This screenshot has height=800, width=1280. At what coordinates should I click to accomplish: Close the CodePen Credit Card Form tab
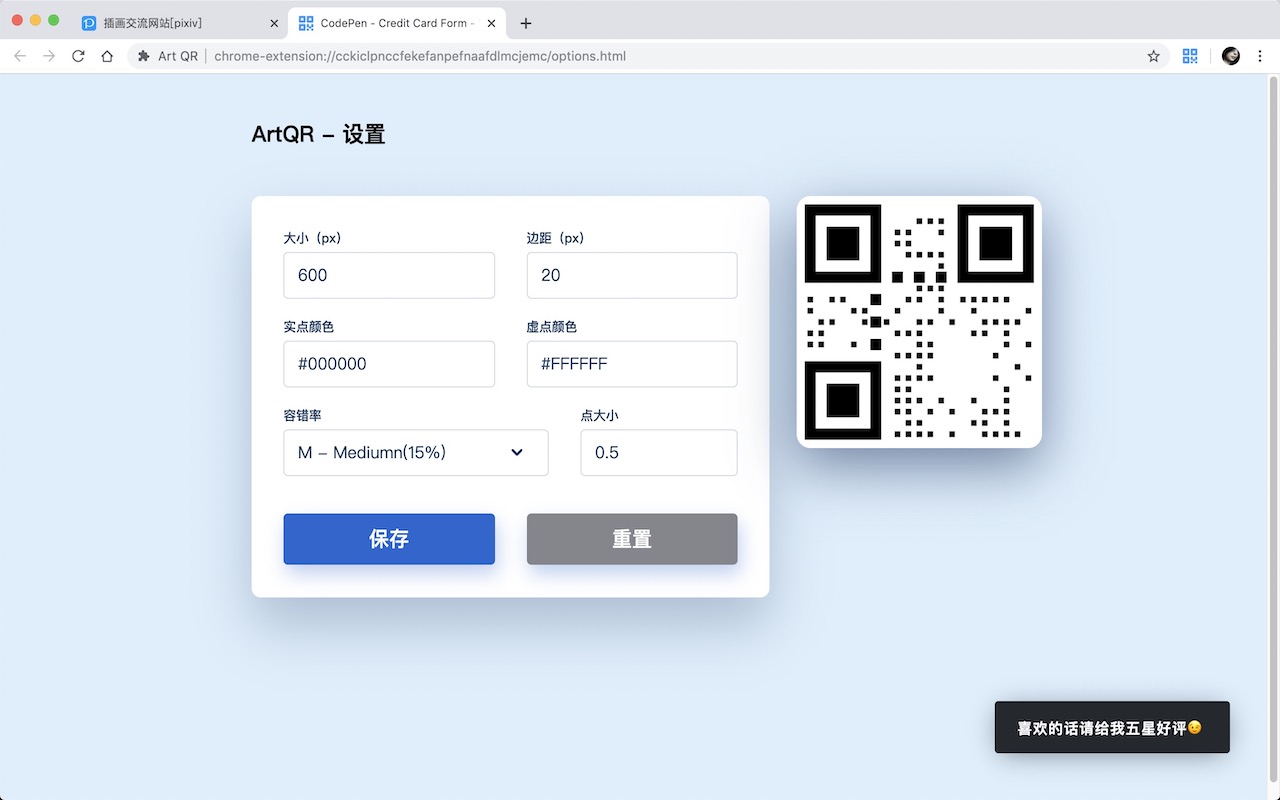click(x=491, y=23)
